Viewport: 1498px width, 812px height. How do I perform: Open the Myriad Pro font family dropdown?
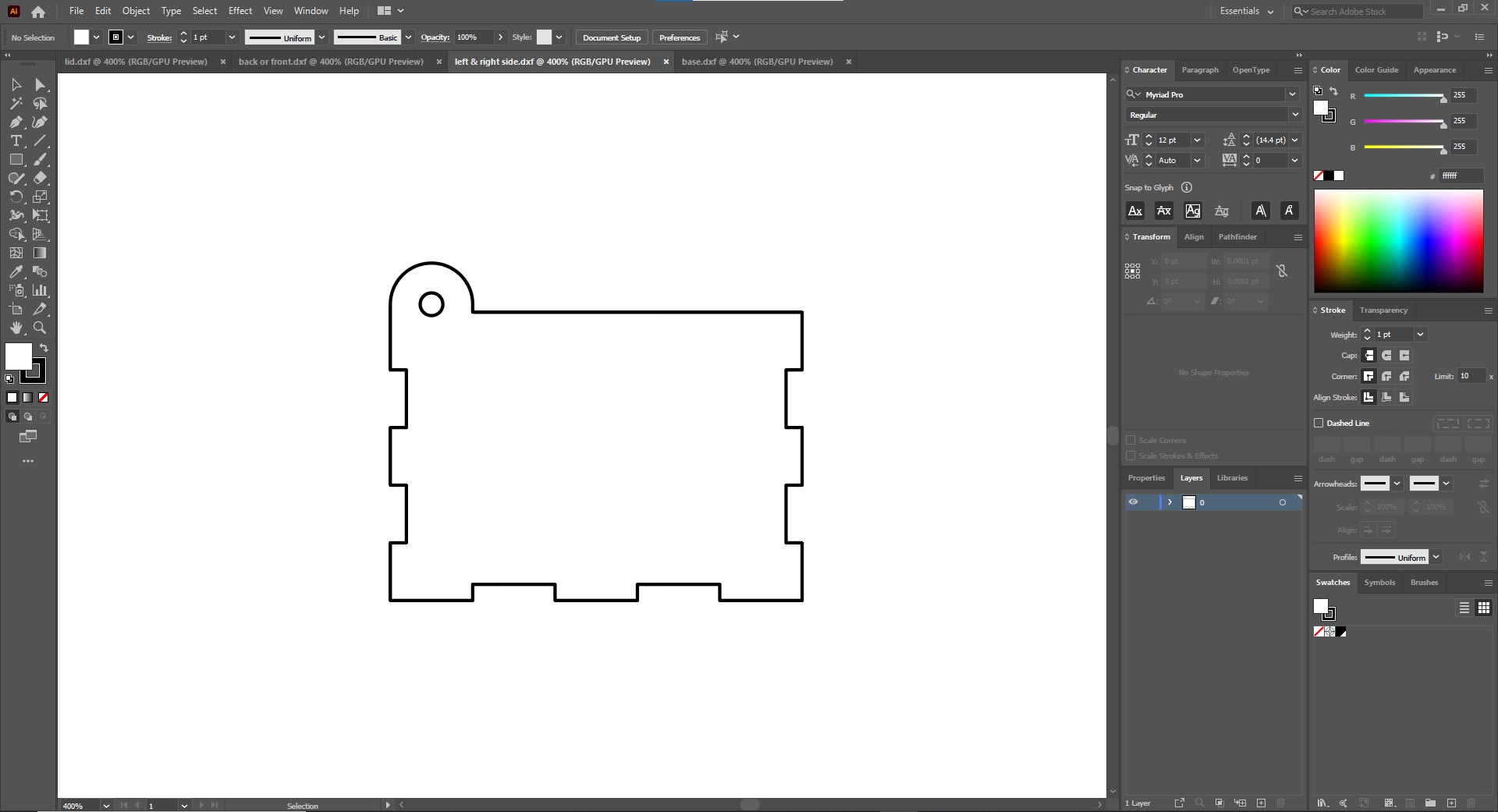click(1292, 94)
